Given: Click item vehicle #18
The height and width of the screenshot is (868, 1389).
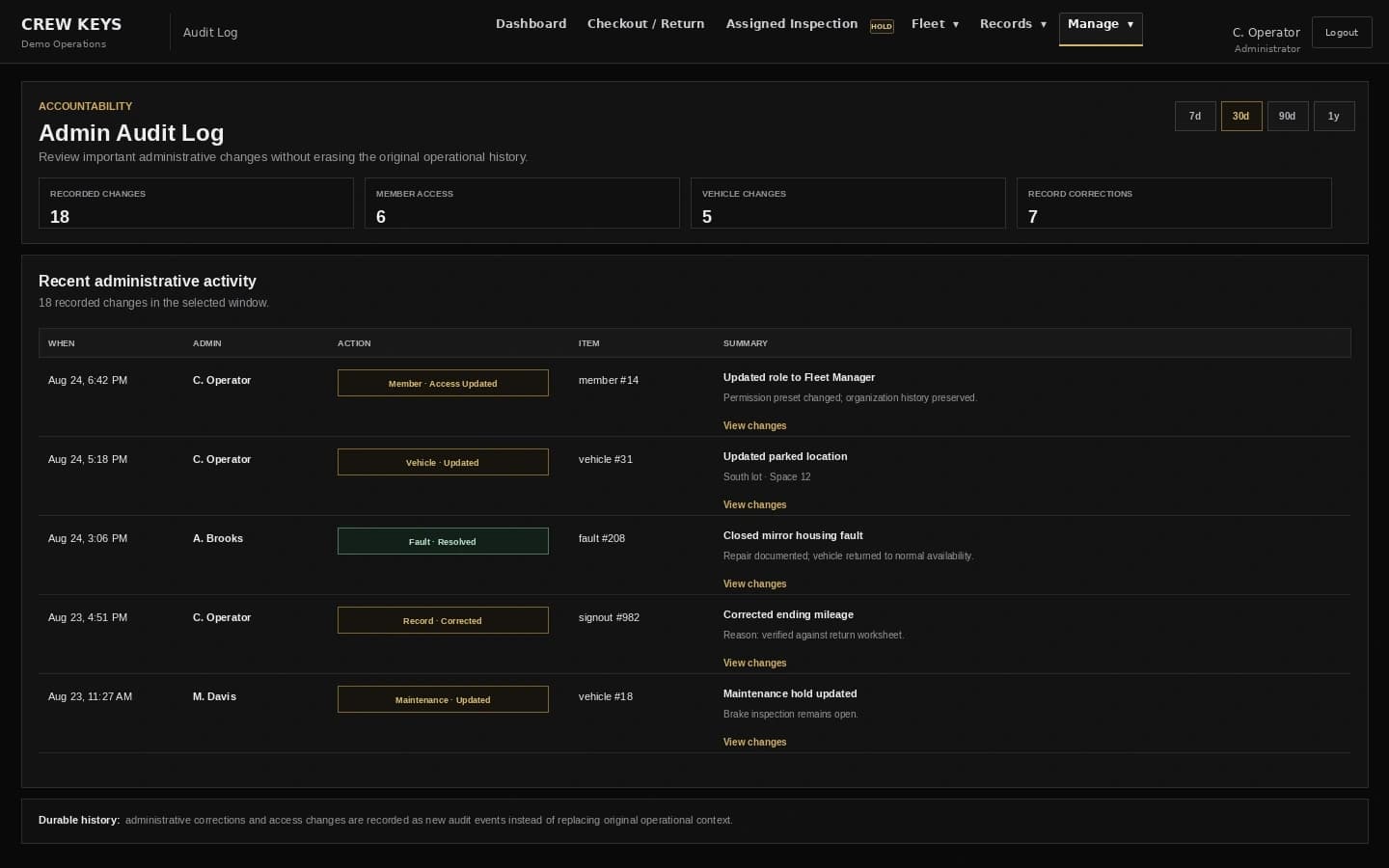Looking at the screenshot, I should point(606,696).
